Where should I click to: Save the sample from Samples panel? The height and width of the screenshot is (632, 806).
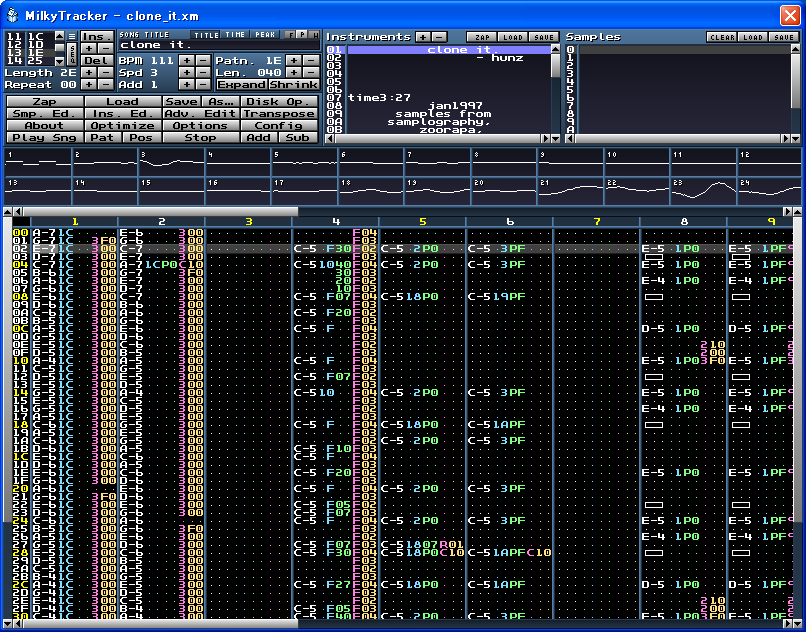785,37
